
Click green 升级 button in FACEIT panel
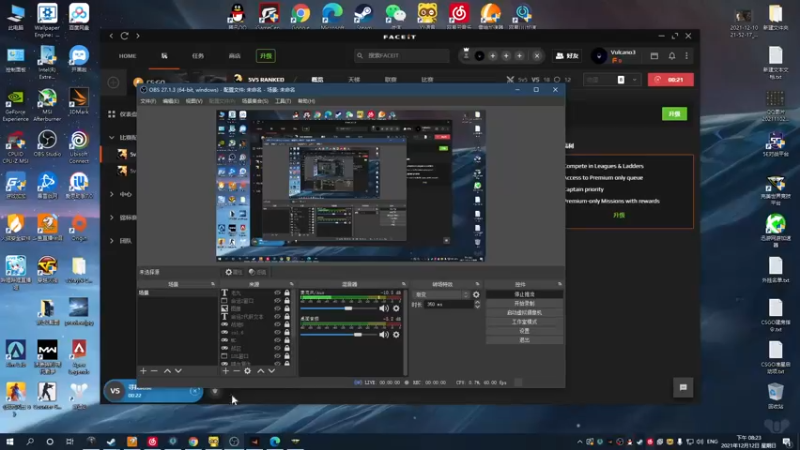point(674,114)
